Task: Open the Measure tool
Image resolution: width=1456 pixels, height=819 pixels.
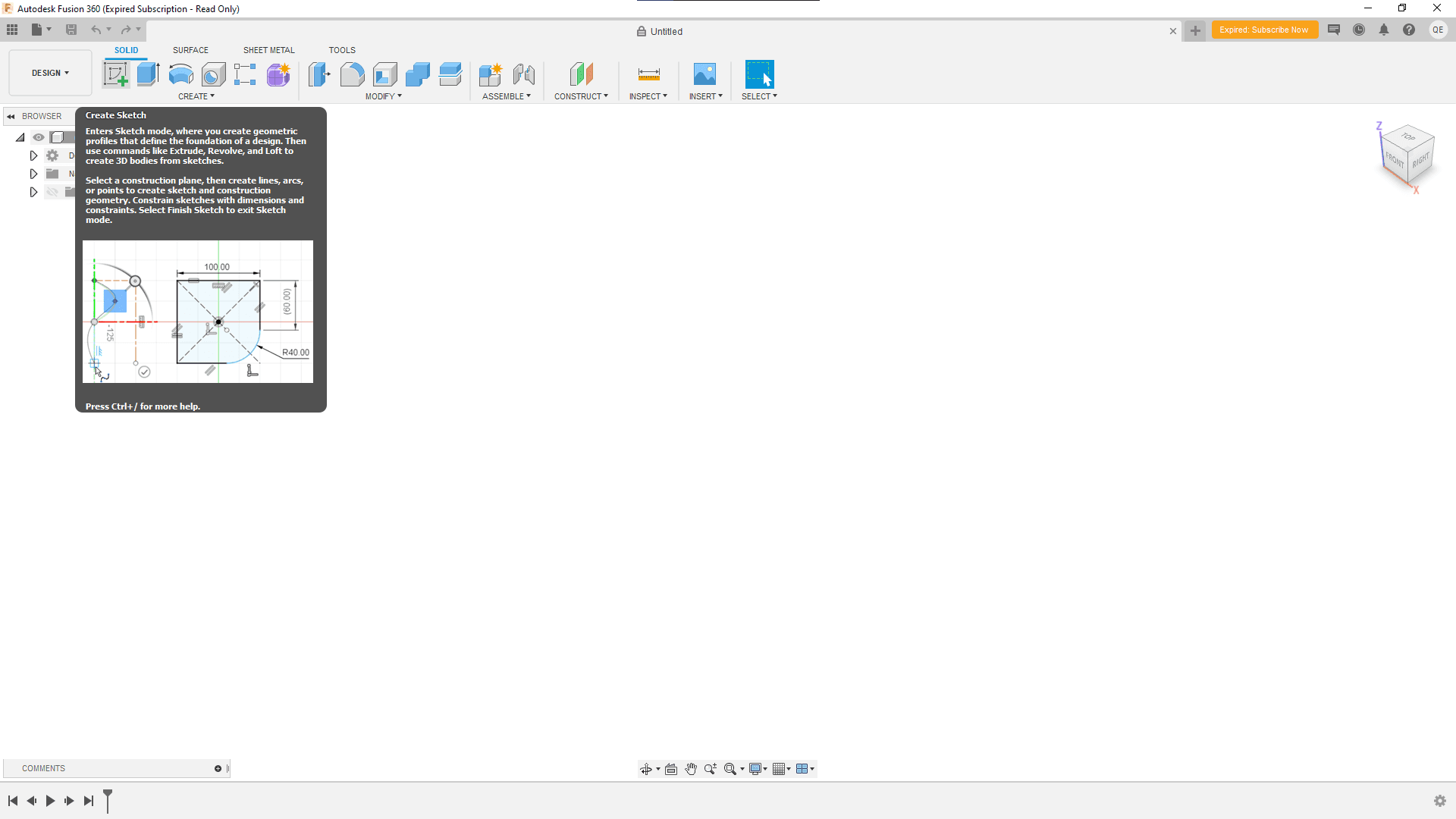Action: (x=648, y=74)
